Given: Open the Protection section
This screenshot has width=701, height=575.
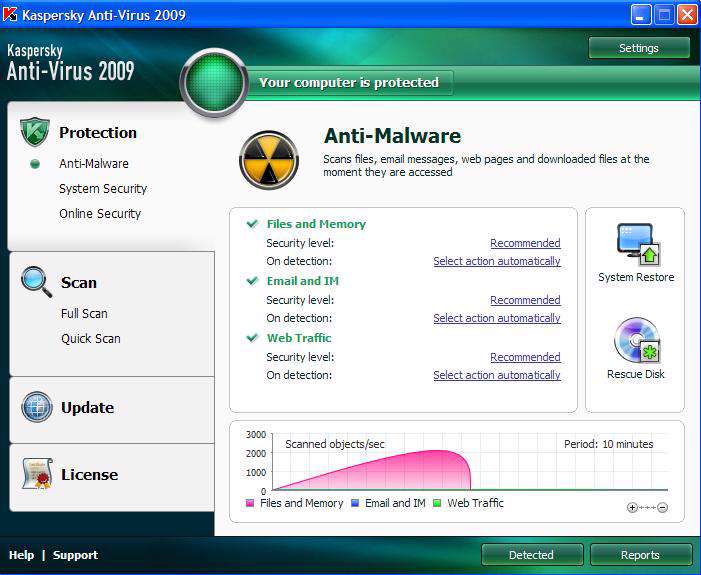Looking at the screenshot, I should coord(98,133).
